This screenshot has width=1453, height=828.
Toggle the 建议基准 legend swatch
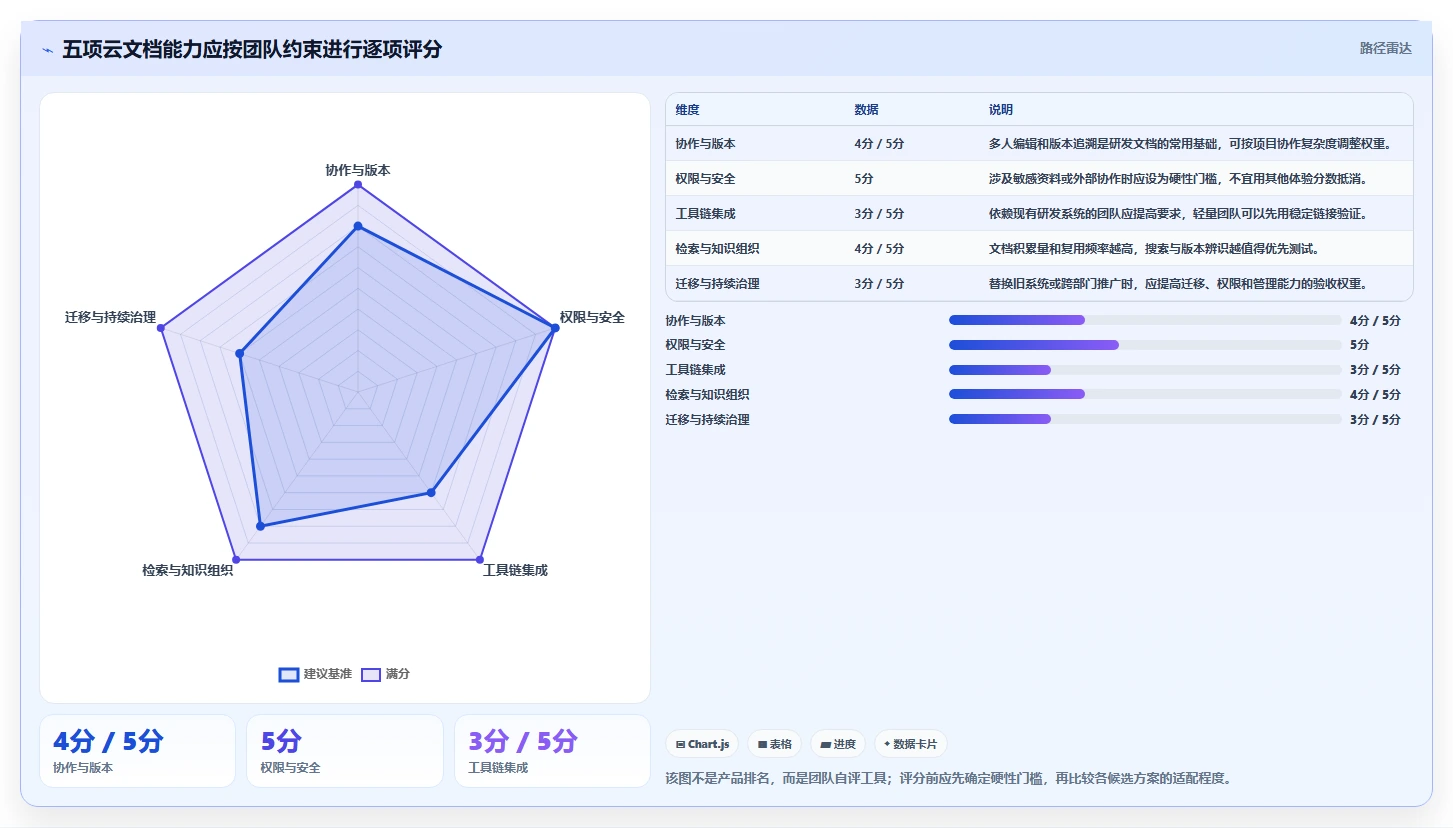pyautogui.click(x=289, y=674)
